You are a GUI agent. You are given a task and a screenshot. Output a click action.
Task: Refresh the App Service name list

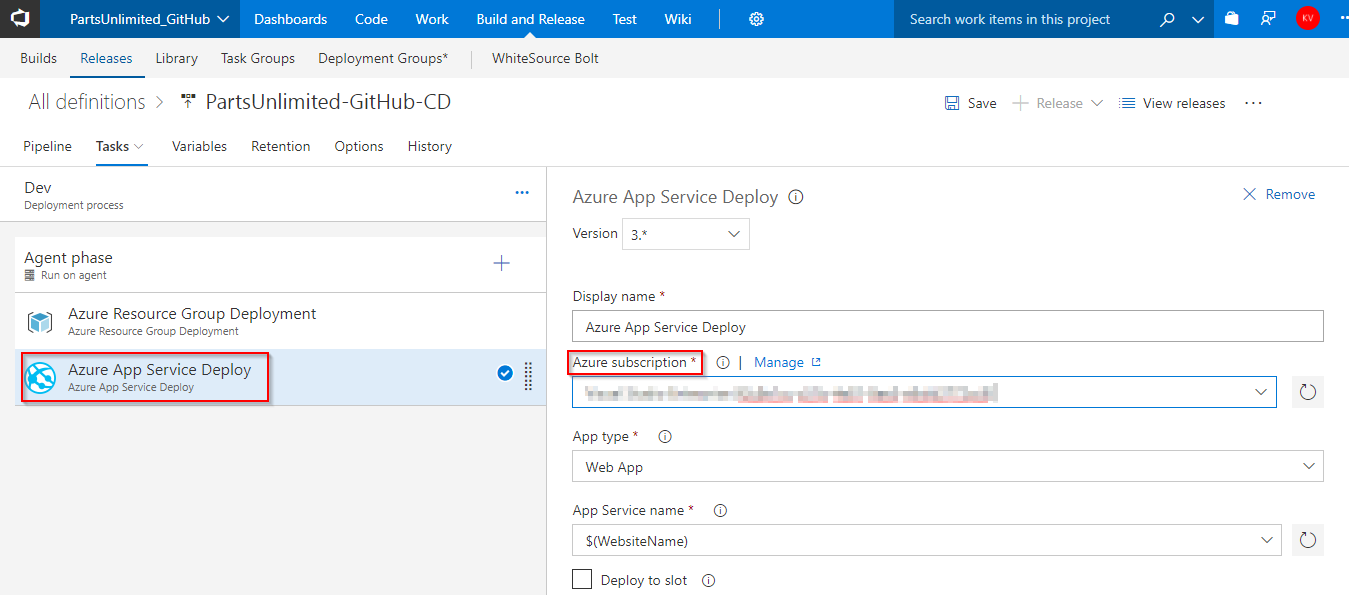click(x=1308, y=540)
